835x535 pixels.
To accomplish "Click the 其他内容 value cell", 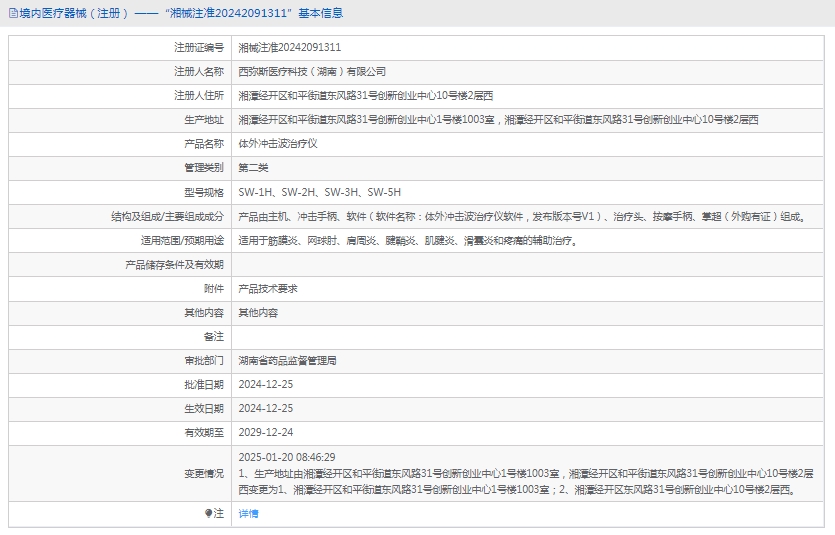I will click(258, 312).
